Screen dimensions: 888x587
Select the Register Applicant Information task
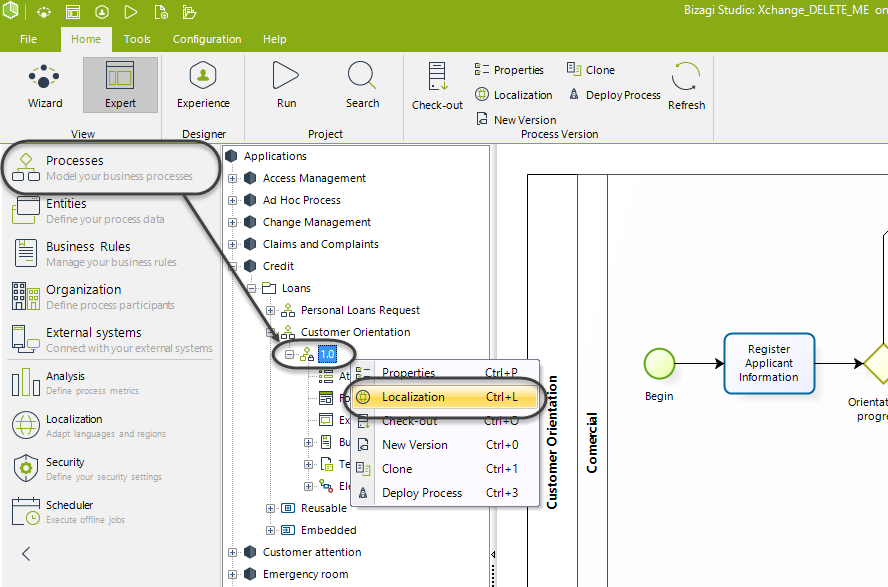point(769,363)
